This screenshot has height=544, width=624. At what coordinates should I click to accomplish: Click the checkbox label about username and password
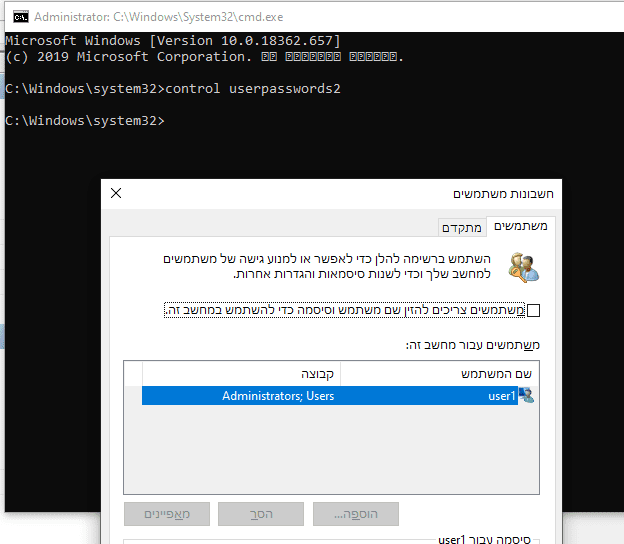click(345, 310)
